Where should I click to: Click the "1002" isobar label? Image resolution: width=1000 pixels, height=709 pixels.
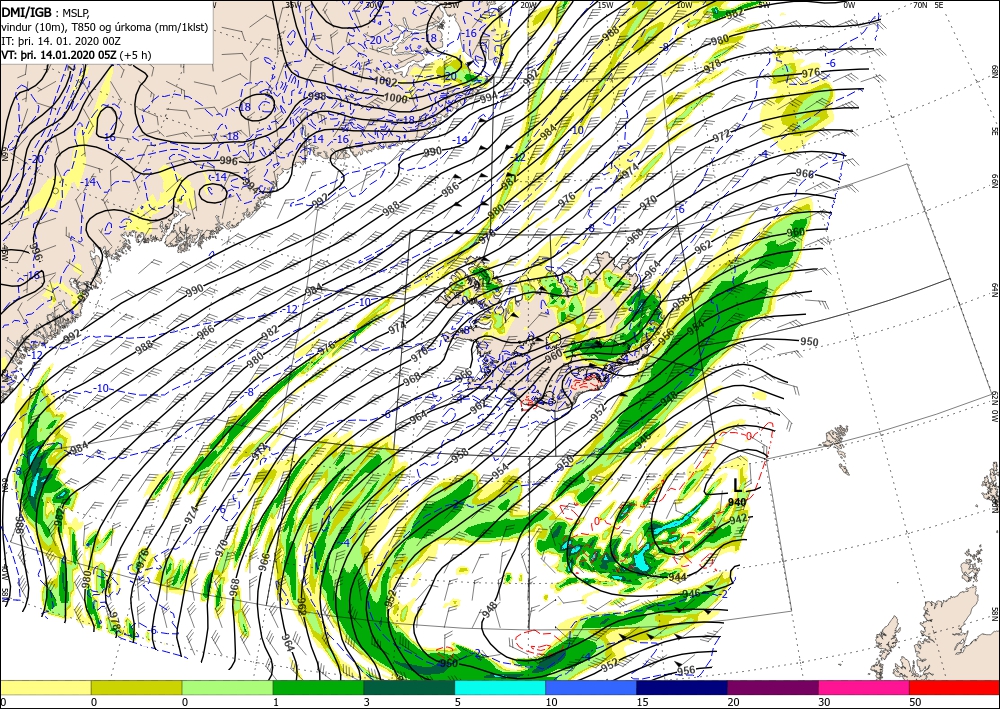click(386, 82)
